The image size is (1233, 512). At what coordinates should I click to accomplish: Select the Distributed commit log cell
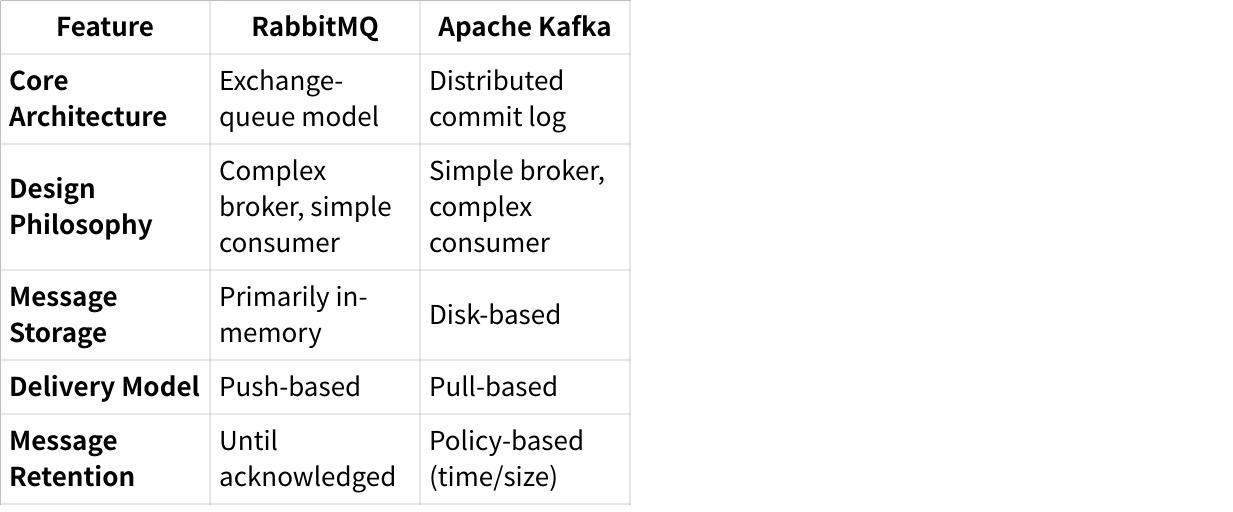click(x=497, y=99)
